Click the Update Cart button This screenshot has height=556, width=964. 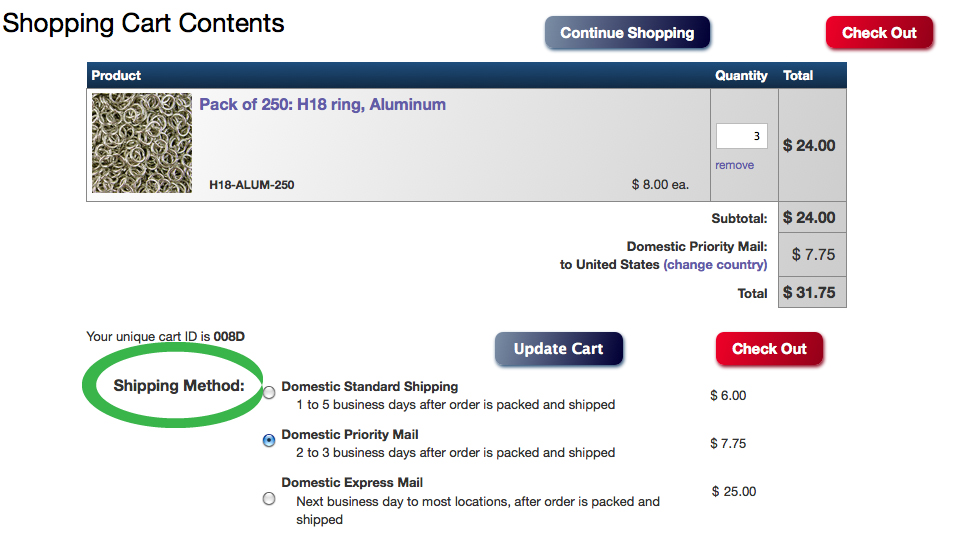pos(559,349)
